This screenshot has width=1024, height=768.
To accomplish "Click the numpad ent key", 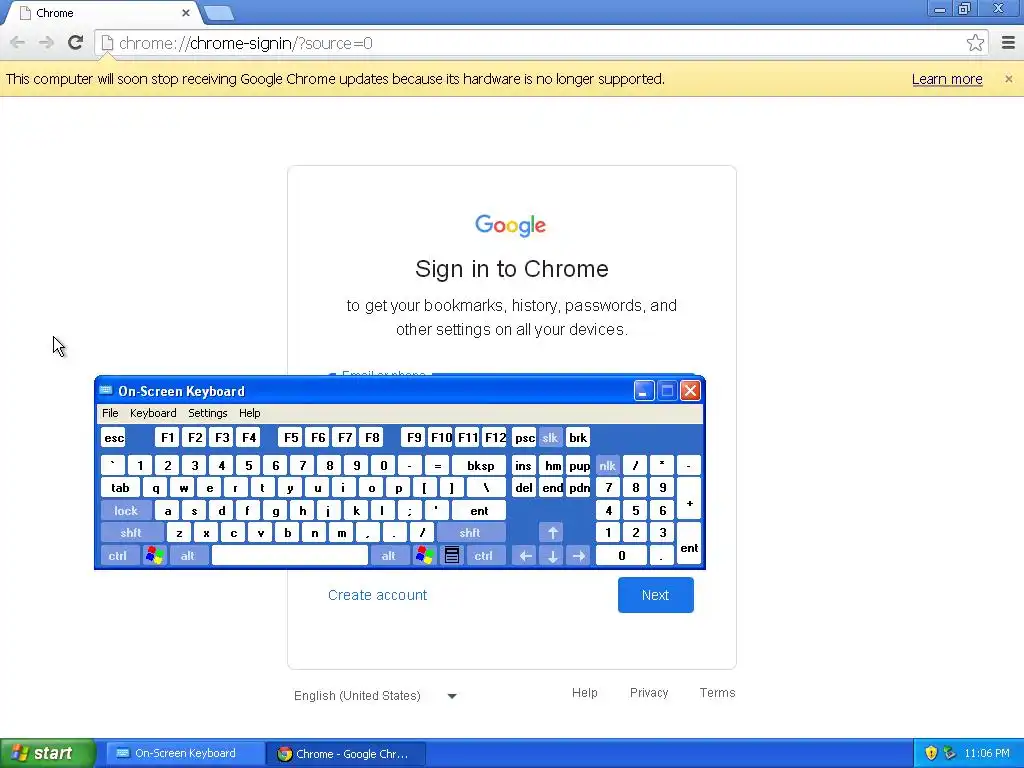I will pyautogui.click(x=689, y=545).
